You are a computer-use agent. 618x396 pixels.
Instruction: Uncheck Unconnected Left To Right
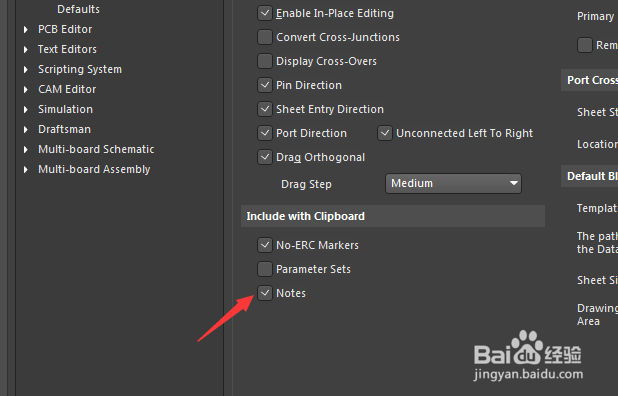coord(385,133)
